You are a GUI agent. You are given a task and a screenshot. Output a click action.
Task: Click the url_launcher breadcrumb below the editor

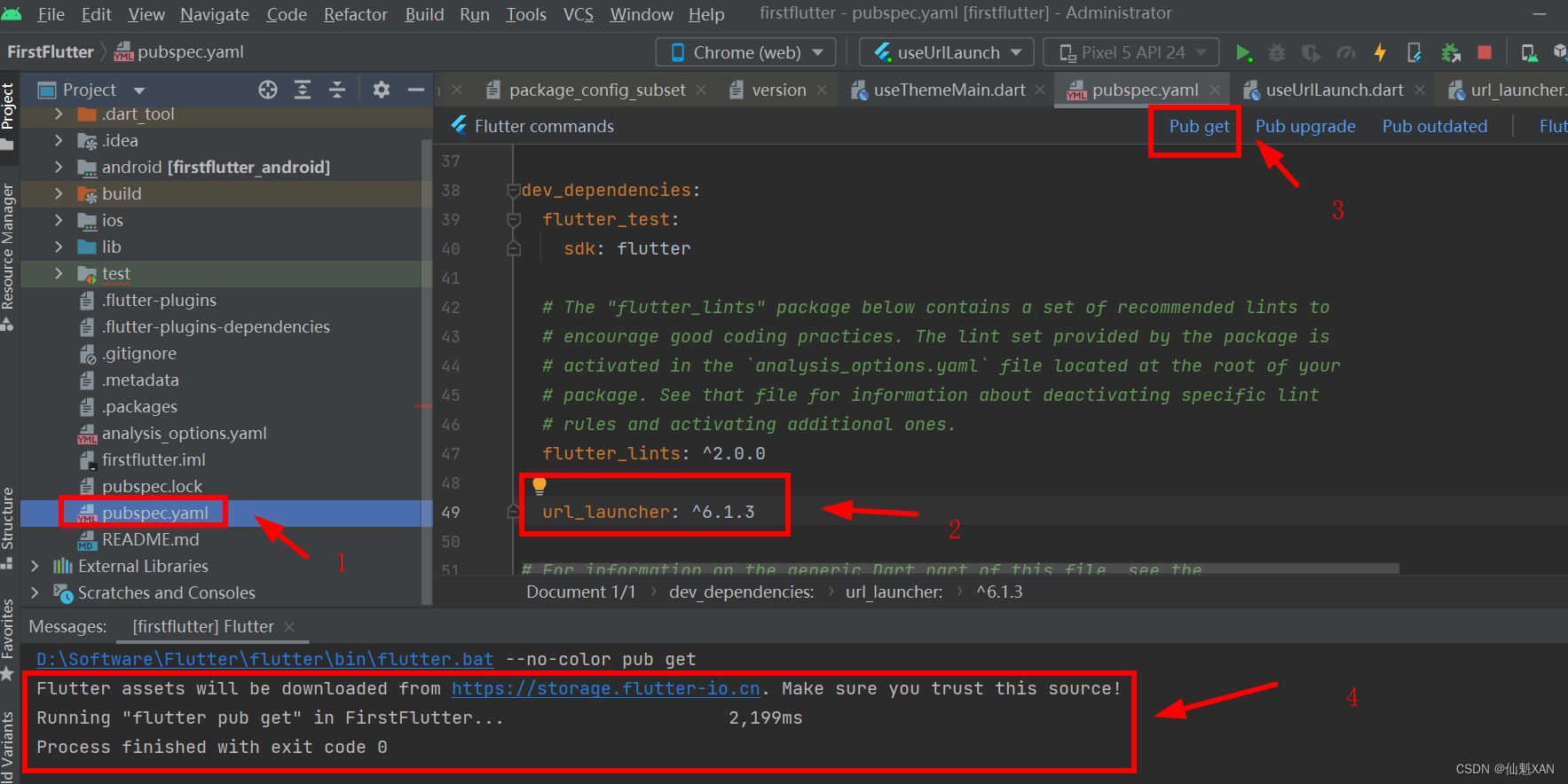[894, 592]
